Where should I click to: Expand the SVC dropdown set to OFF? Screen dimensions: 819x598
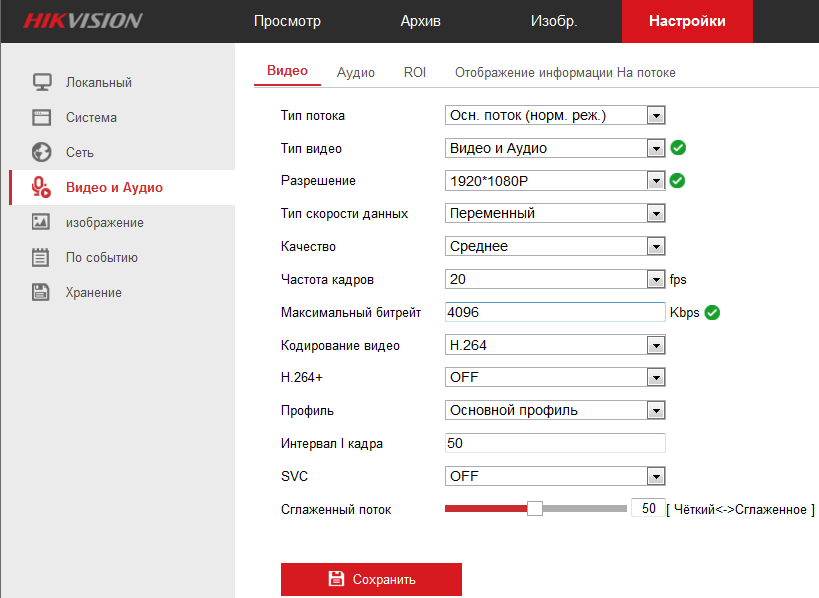(555, 476)
